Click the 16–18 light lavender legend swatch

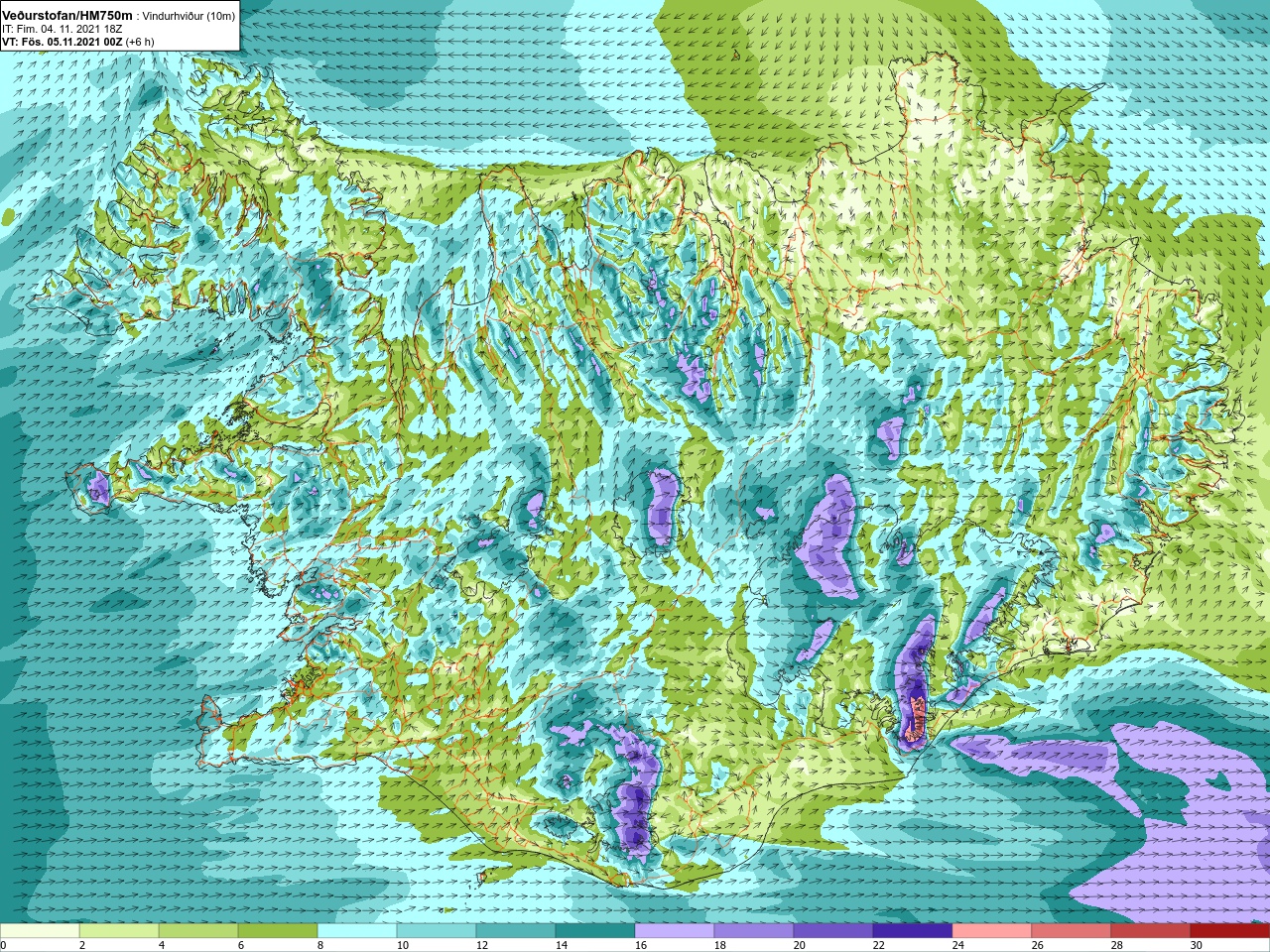[675, 931]
